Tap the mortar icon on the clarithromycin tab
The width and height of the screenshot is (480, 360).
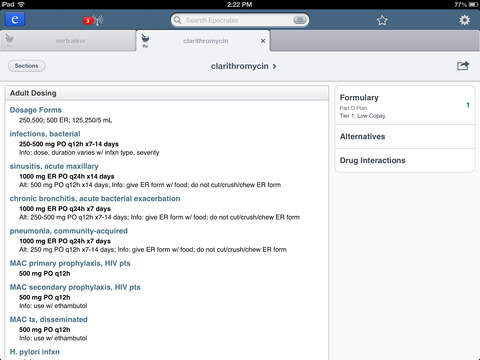click(x=145, y=41)
